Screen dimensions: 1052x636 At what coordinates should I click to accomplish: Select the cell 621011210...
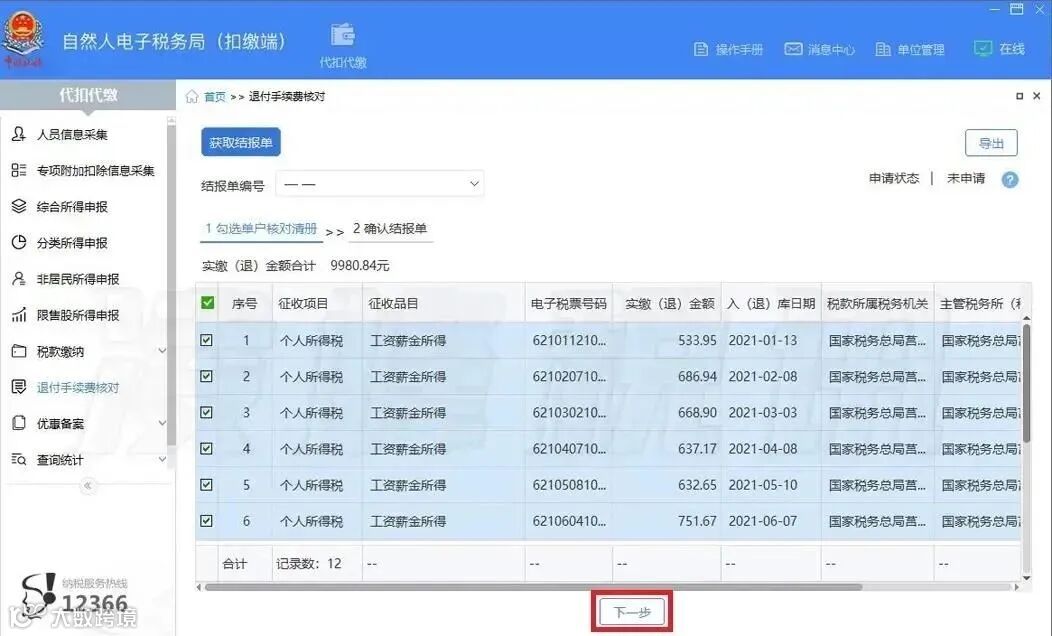tap(569, 340)
